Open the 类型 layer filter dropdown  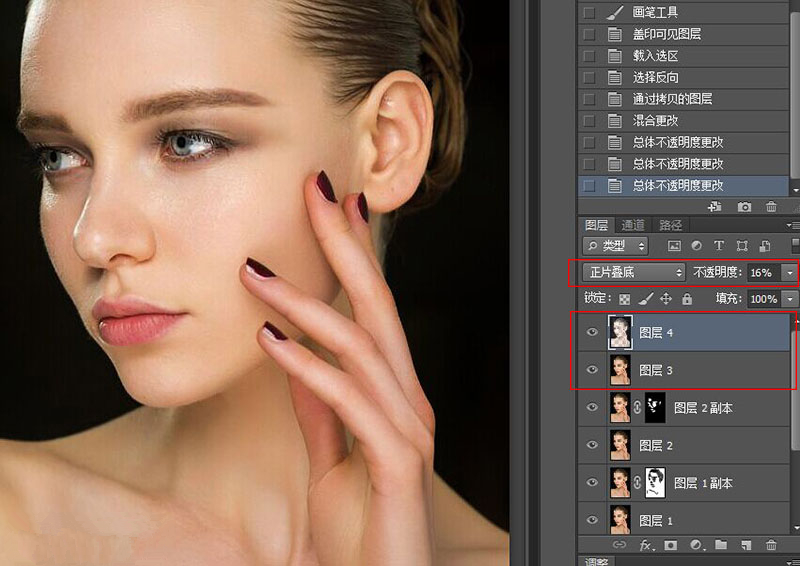[615, 246]
